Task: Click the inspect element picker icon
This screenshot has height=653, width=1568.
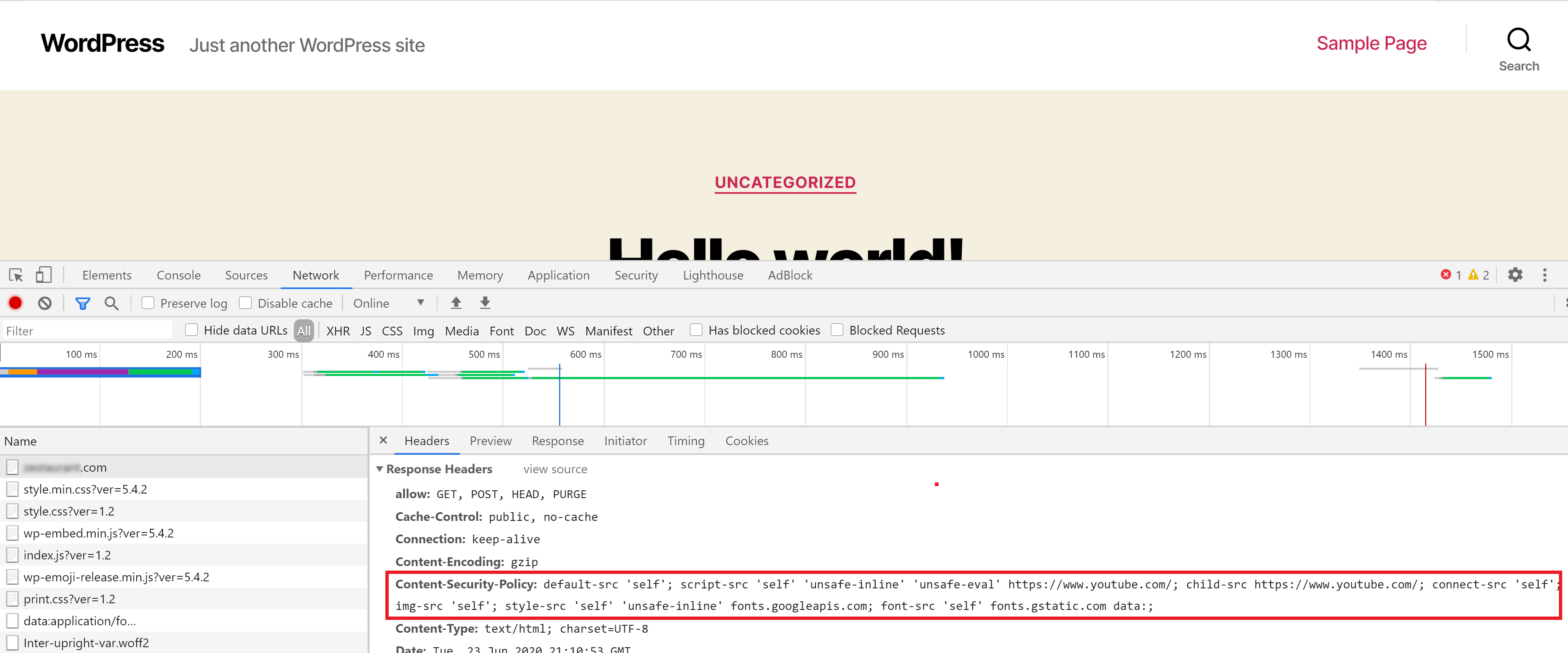Action: pos(17,275)
